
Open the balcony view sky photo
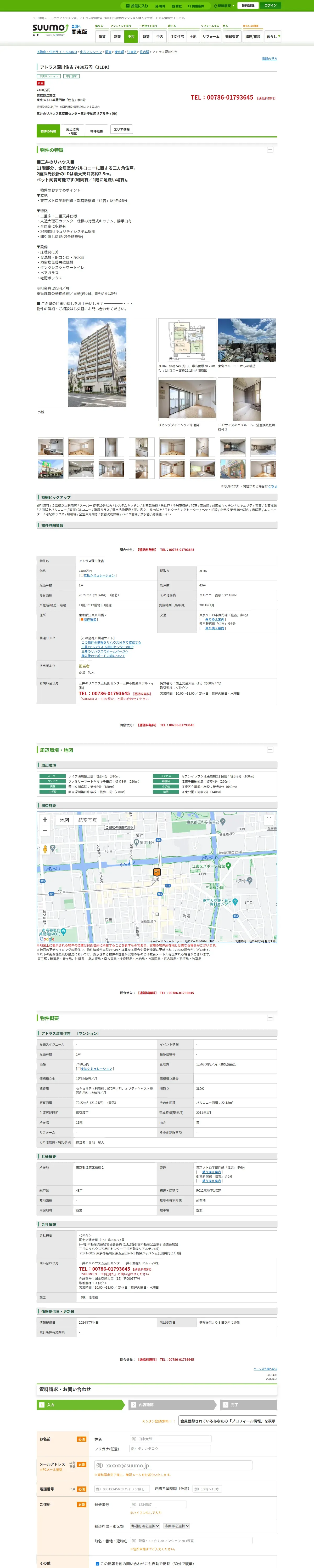pyautogui.click(x=247, y=340)
